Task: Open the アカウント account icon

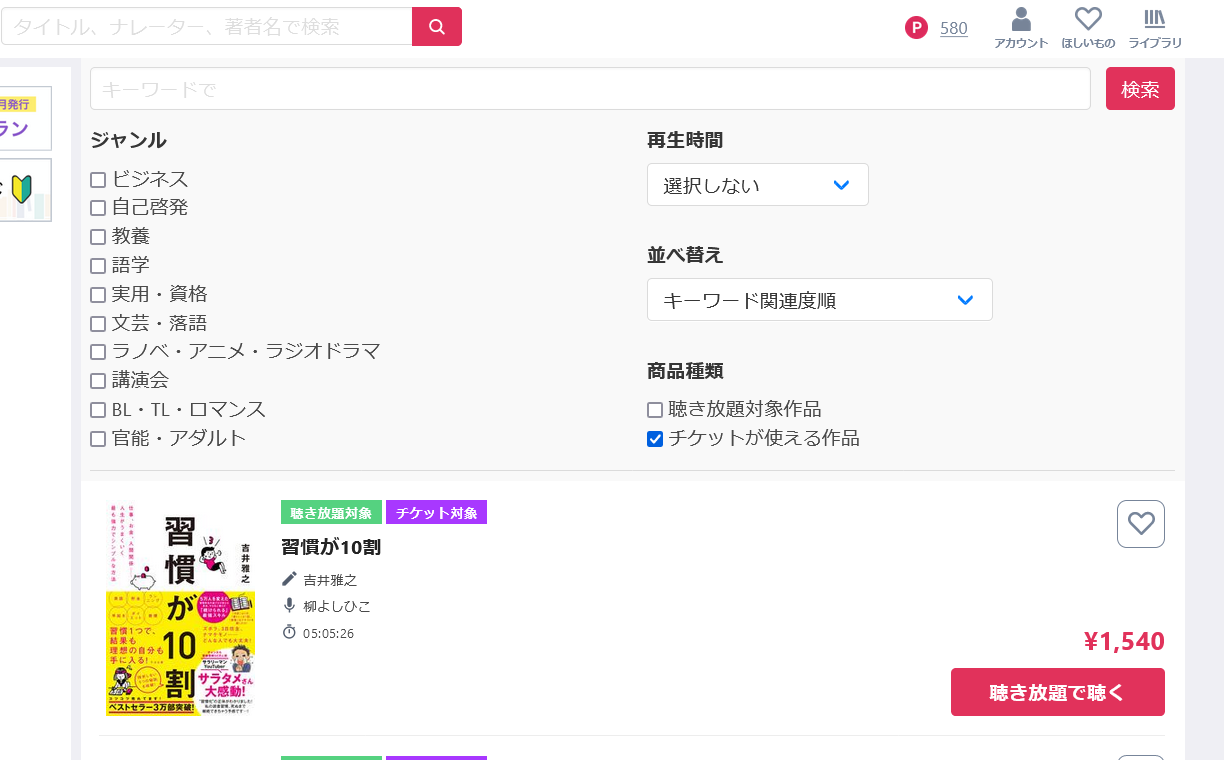Action: (1020, 20)
